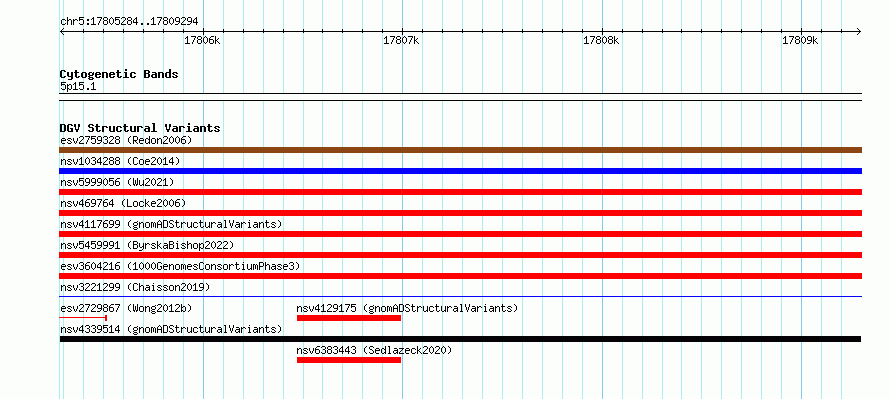Click the 17807k ruler label
This screenshot has height=399, width=890.
pyautogui.click(x=401, y=40)
